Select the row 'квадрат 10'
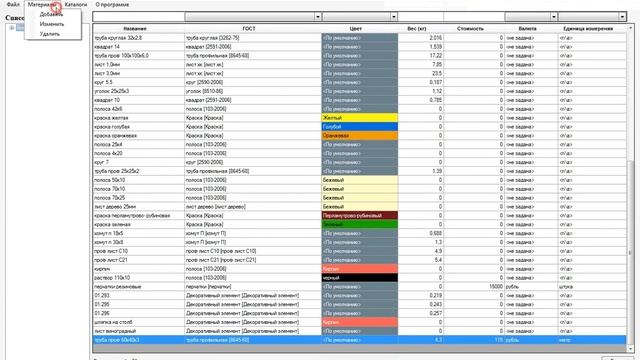Image resolution: width=640 pixels, height=360 pixels. click(x=360, y=100)
